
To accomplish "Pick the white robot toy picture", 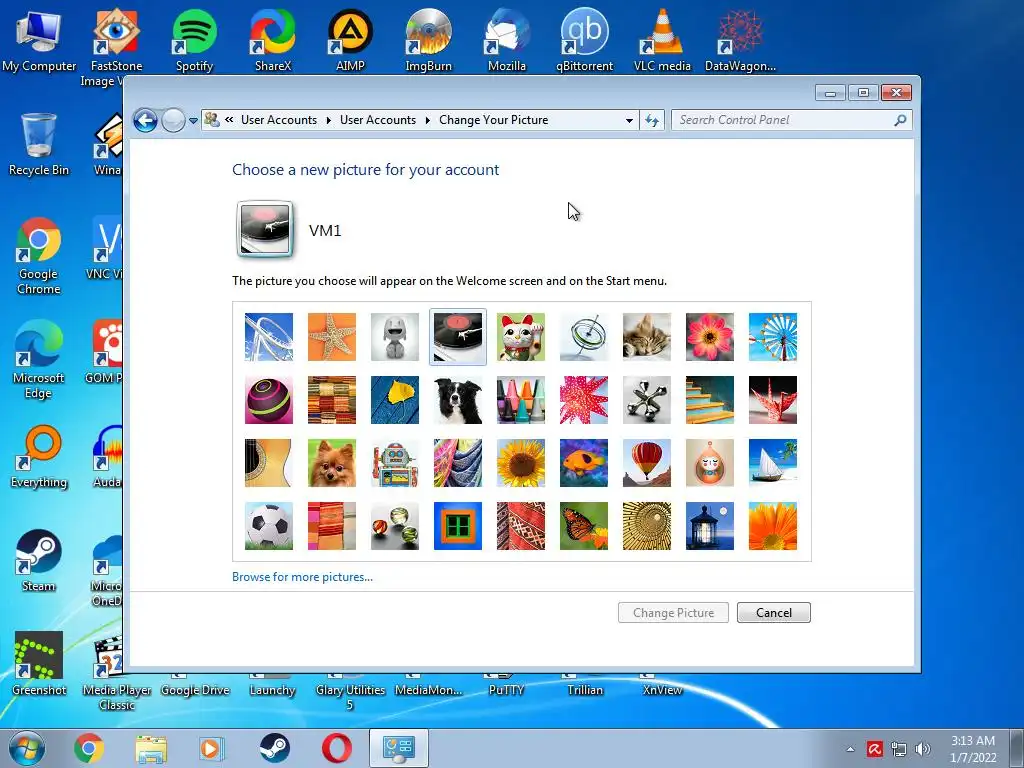I will [394, 337].
